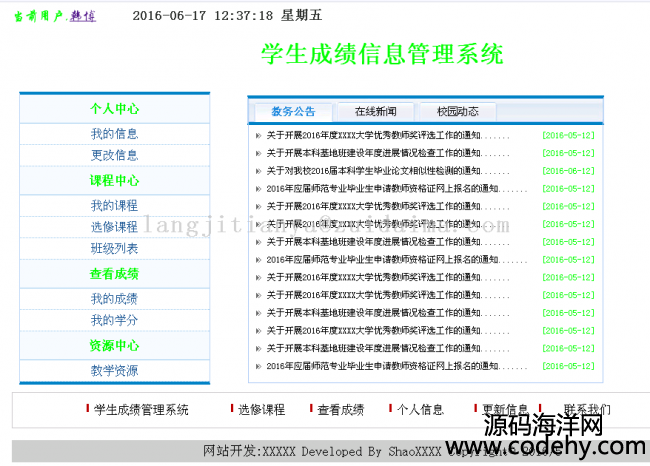Click footer link 学生成绩管理系统
Viewport: 650px width, 466px height.
tap(141, 410)
